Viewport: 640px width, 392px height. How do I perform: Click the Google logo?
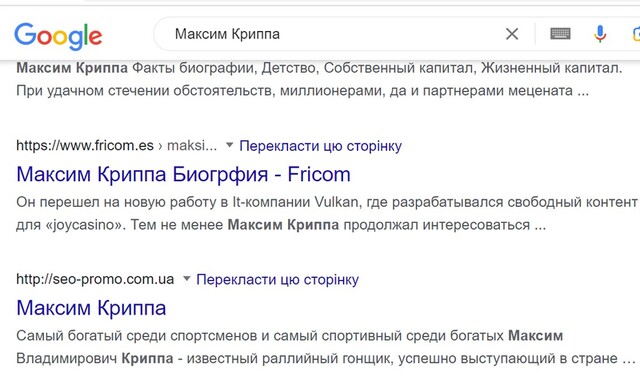(x=58, y=36)
